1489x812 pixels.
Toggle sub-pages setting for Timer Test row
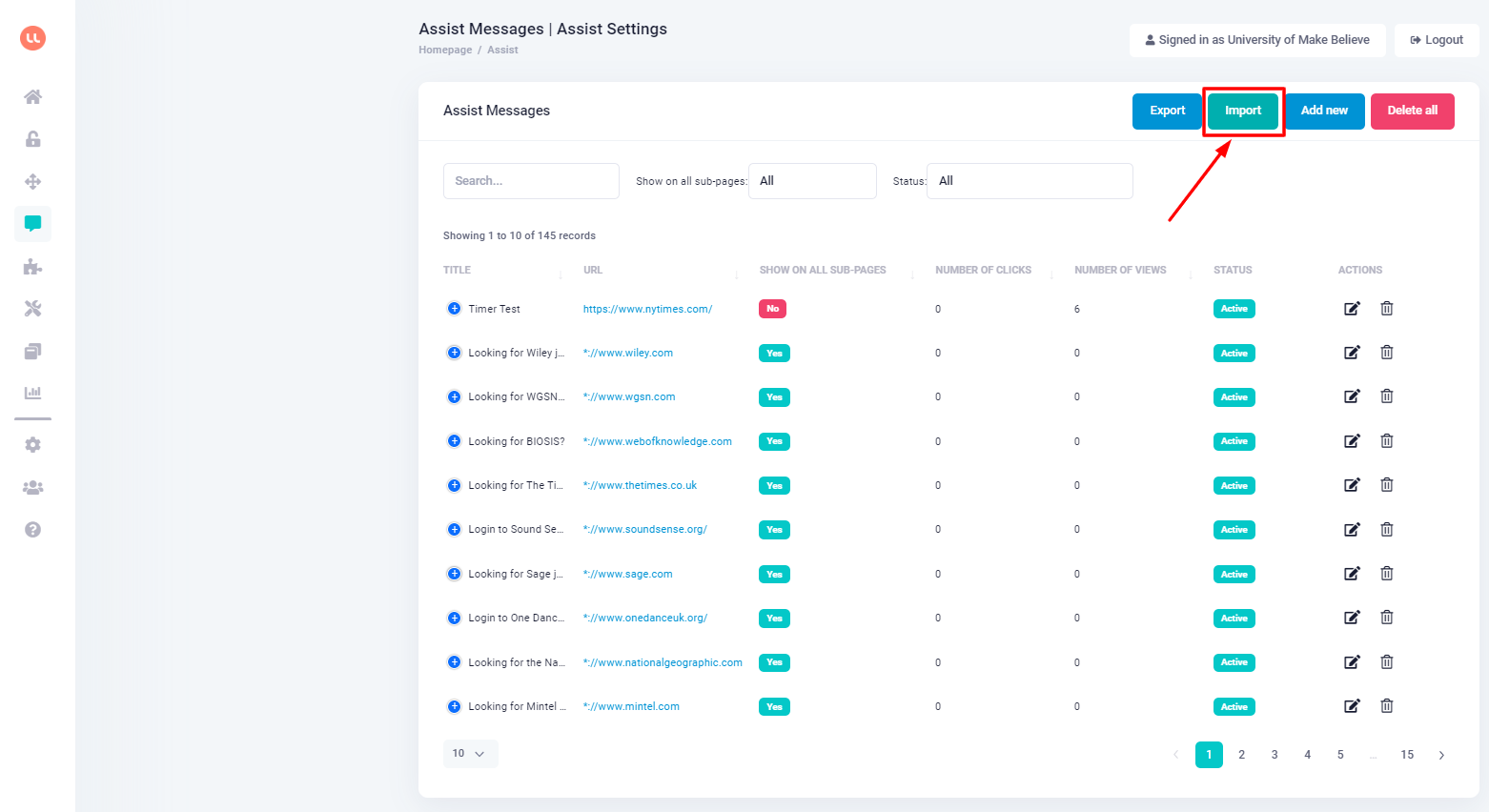(772, 308)
